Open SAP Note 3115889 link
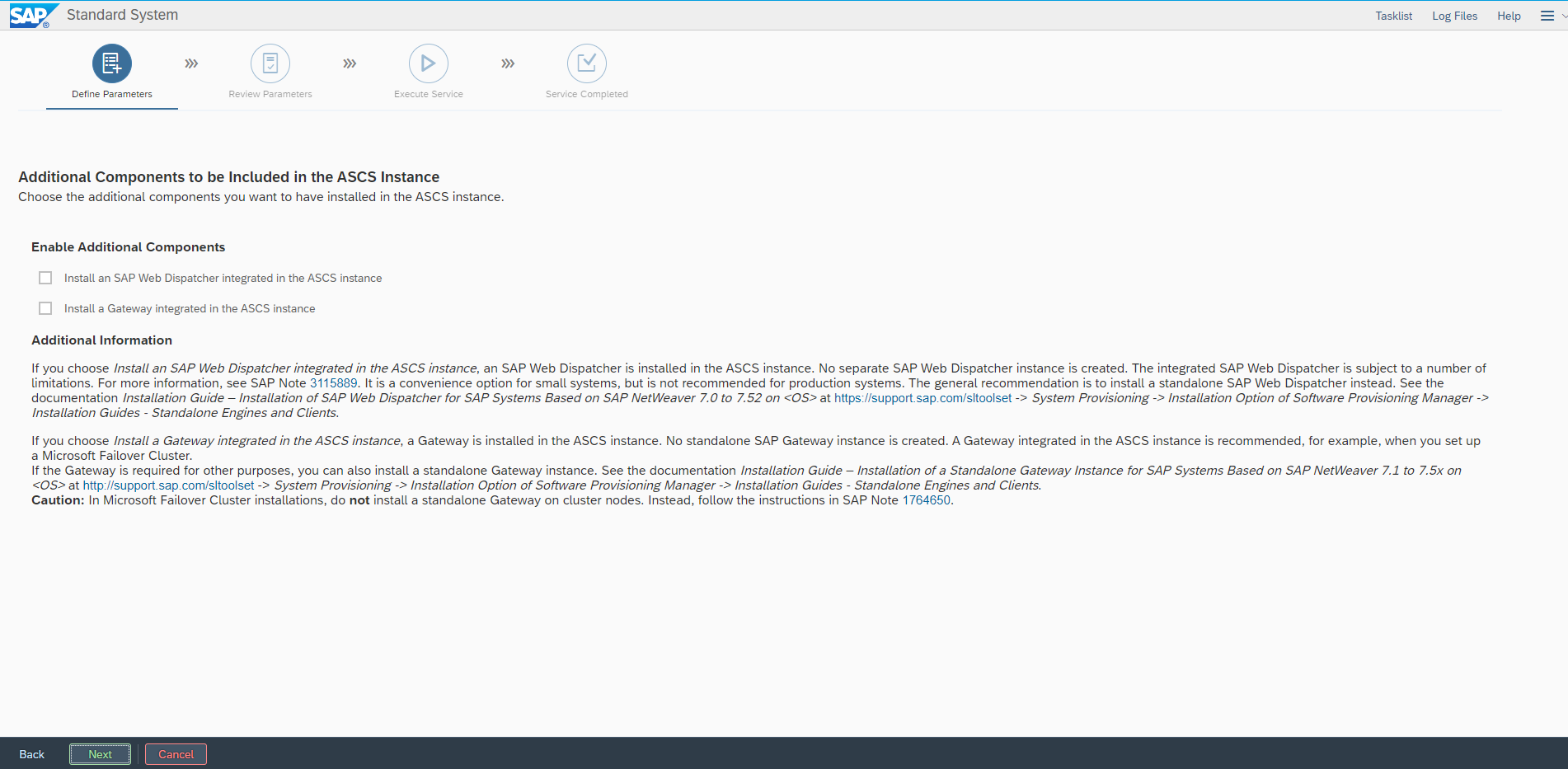 click(x=333, y=383)
